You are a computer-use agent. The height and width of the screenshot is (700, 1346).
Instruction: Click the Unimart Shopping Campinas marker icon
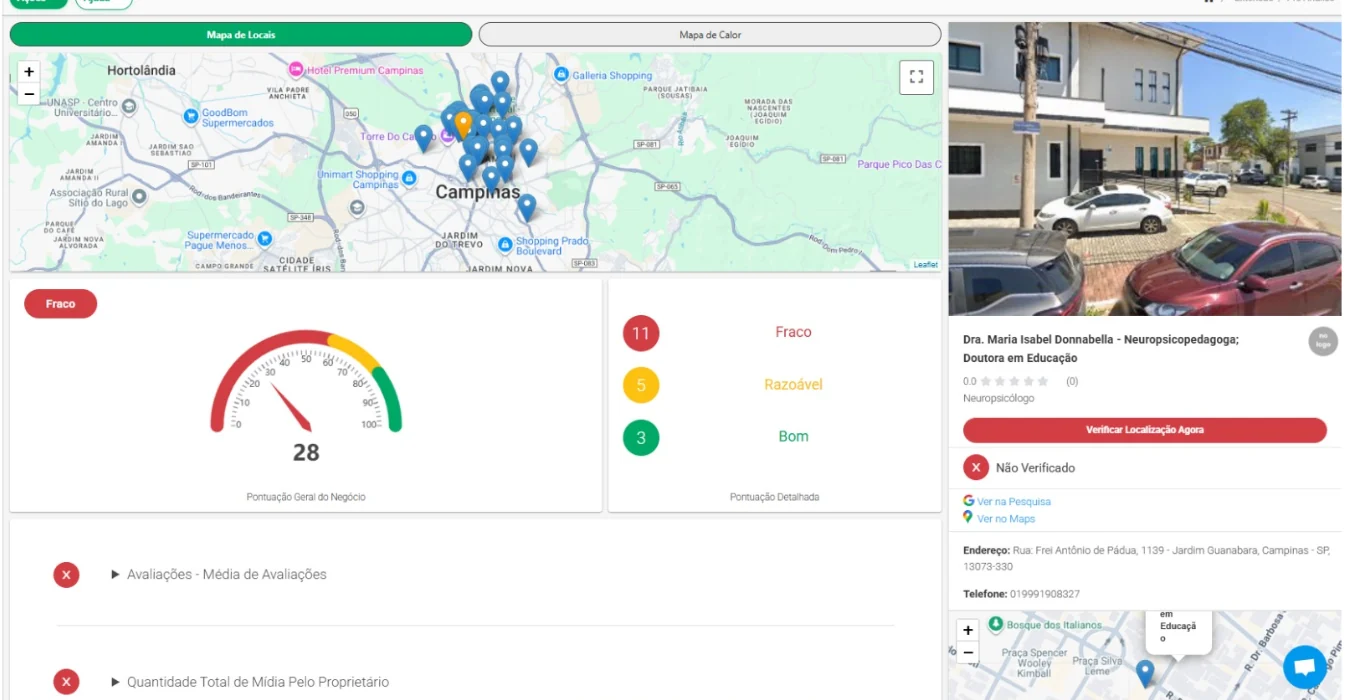pos(409,179)
